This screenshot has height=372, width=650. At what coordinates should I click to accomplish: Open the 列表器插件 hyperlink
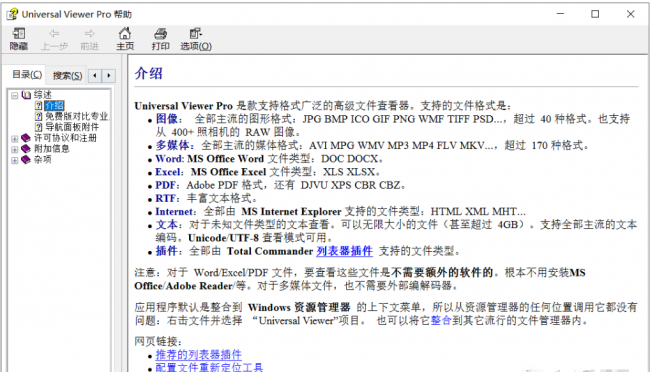coord(344,251)
